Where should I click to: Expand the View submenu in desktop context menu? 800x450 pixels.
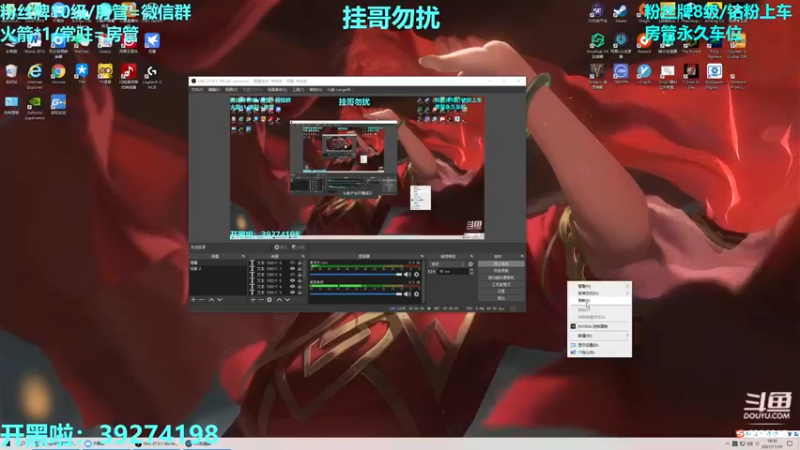coord(599,287)
